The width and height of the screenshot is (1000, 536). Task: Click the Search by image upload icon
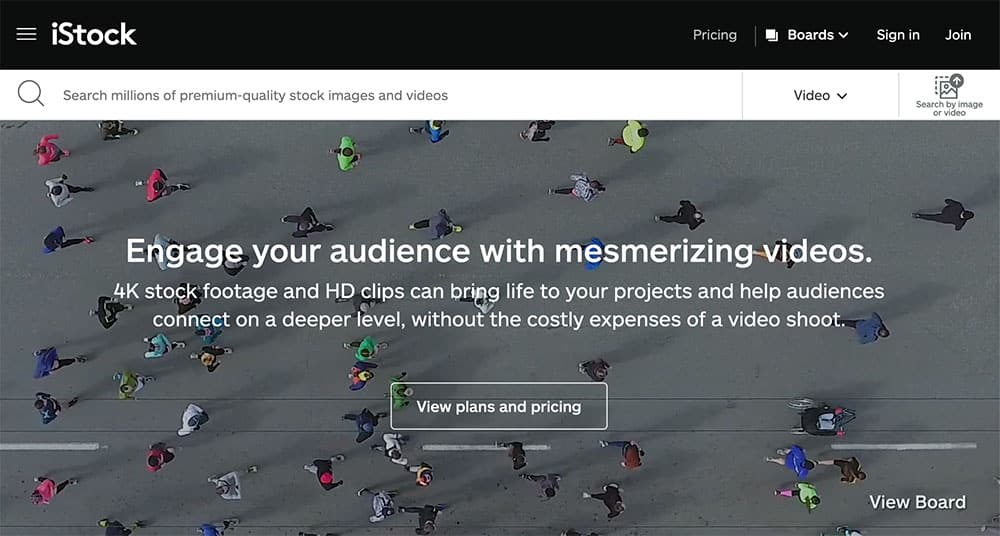tap(948, 87)
